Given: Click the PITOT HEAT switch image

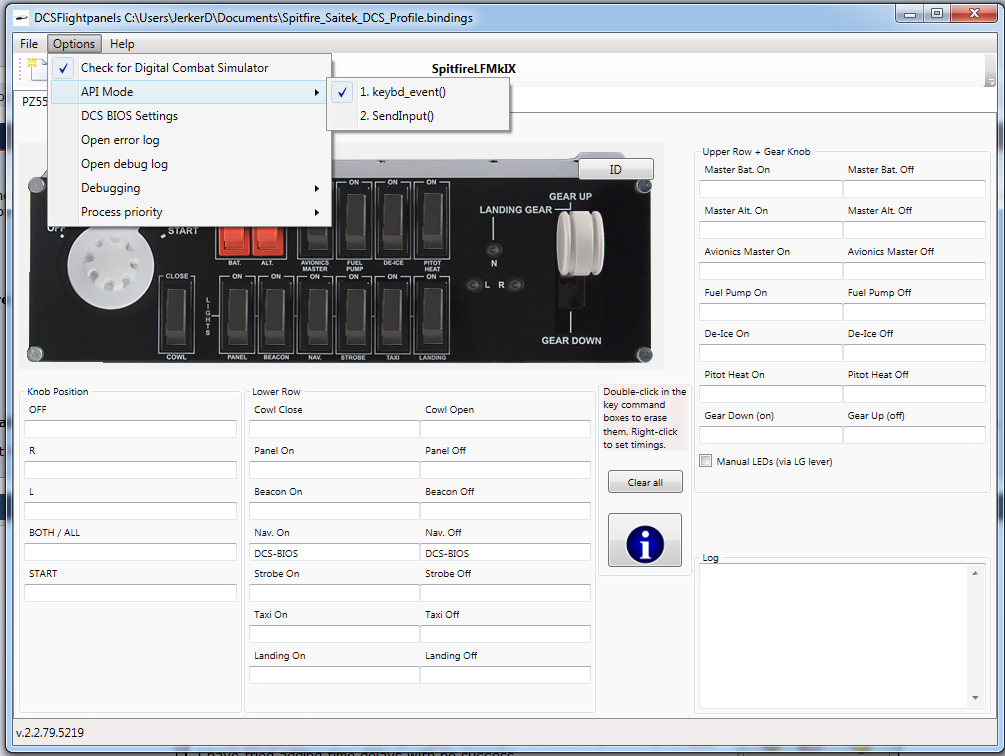Looking at the screenshot, I should (x=432, y=219).
